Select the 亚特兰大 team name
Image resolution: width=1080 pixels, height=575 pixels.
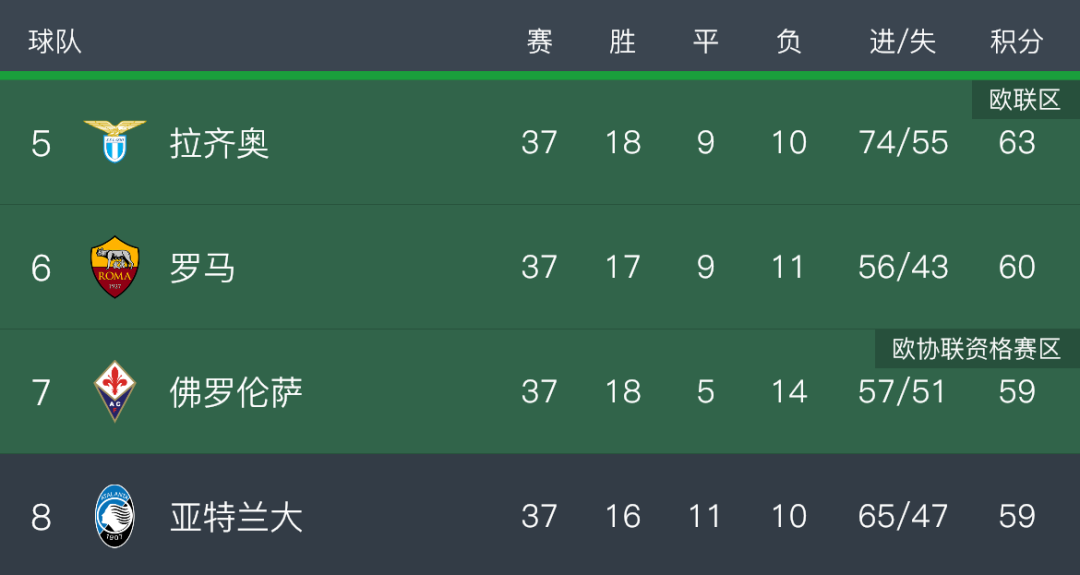(236, 517)
